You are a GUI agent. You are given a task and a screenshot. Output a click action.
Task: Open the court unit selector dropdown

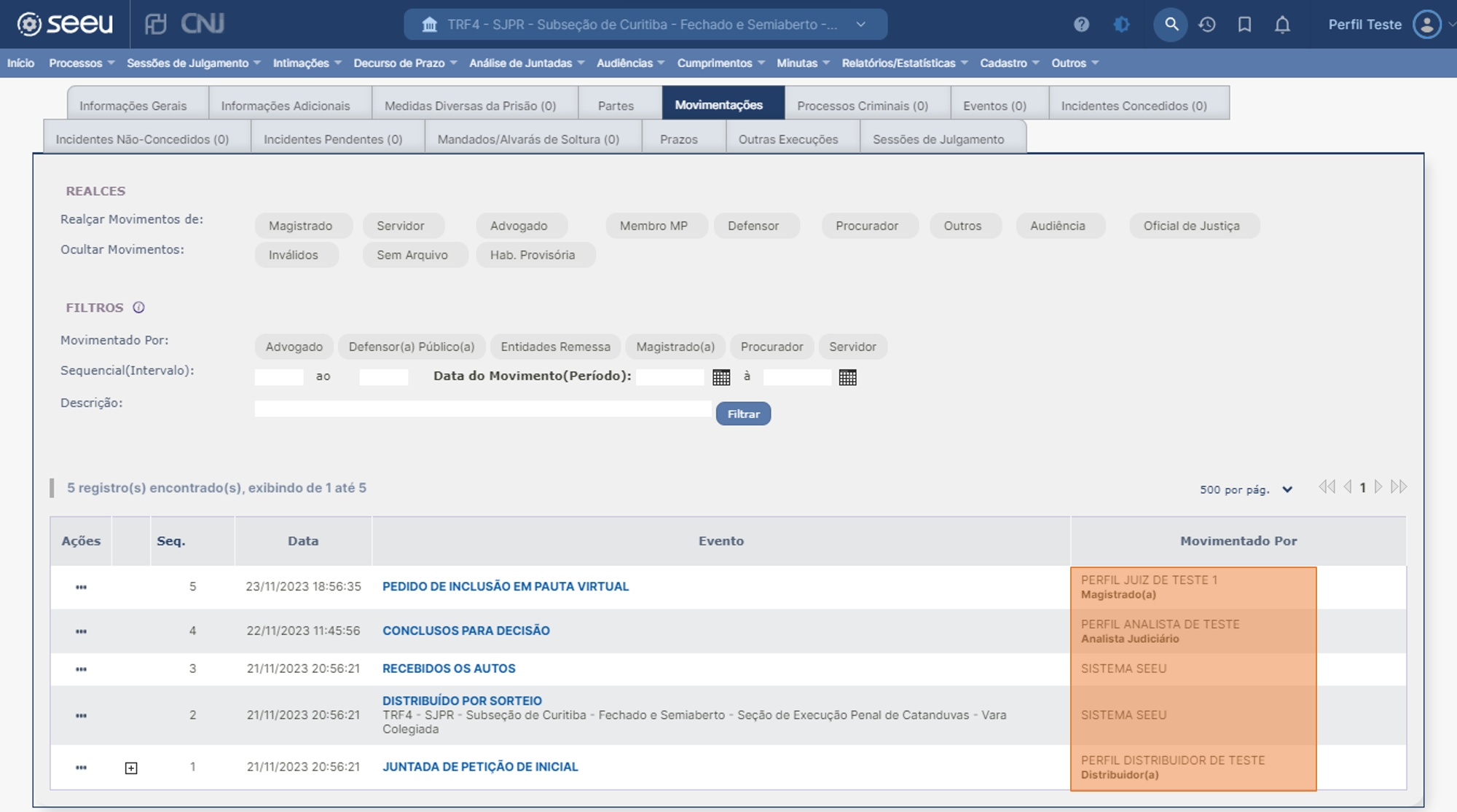[x=645, y=25]
